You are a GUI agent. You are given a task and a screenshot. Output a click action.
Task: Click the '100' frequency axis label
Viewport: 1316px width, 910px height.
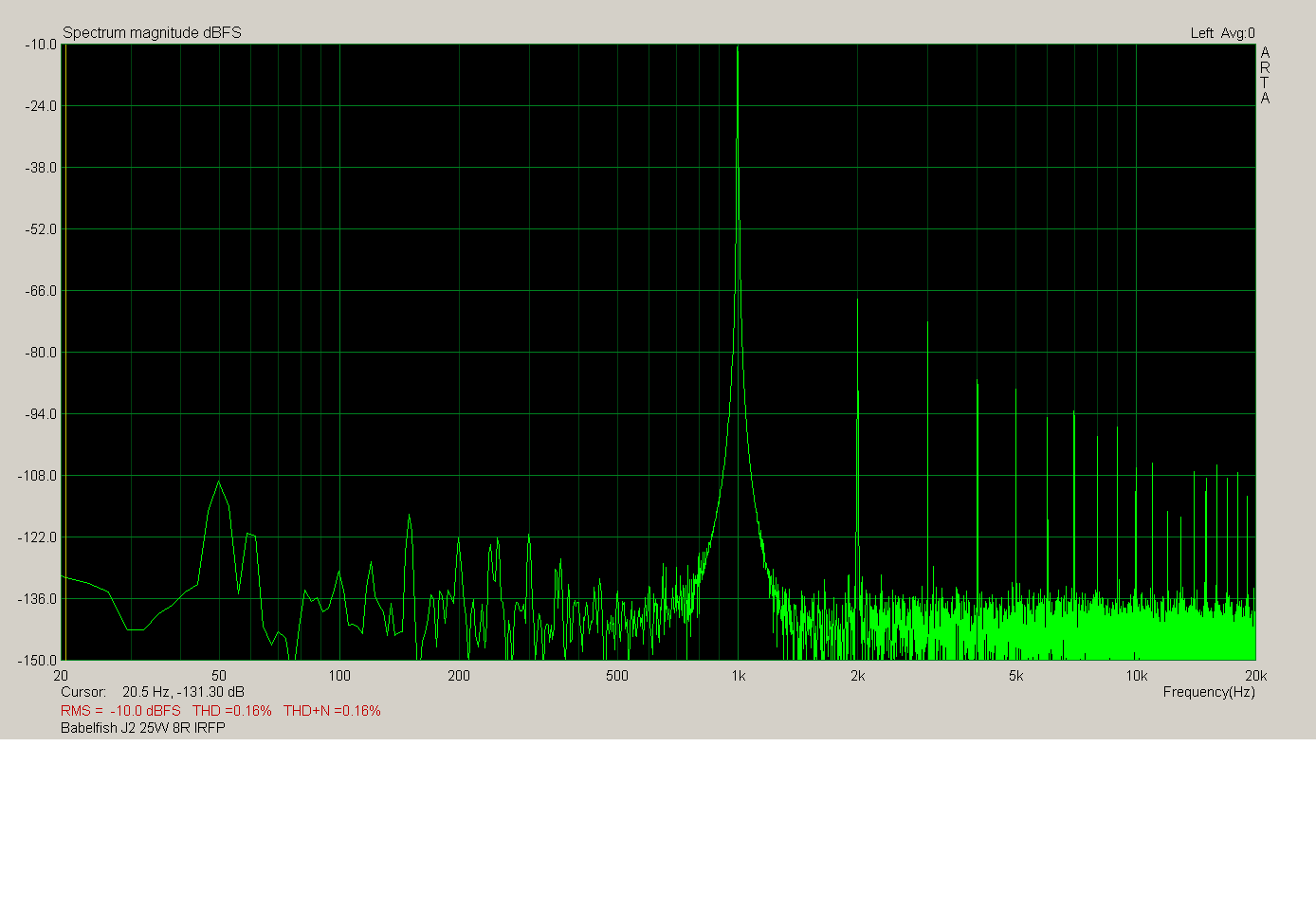pyautogui.click(x=339, y=676)
